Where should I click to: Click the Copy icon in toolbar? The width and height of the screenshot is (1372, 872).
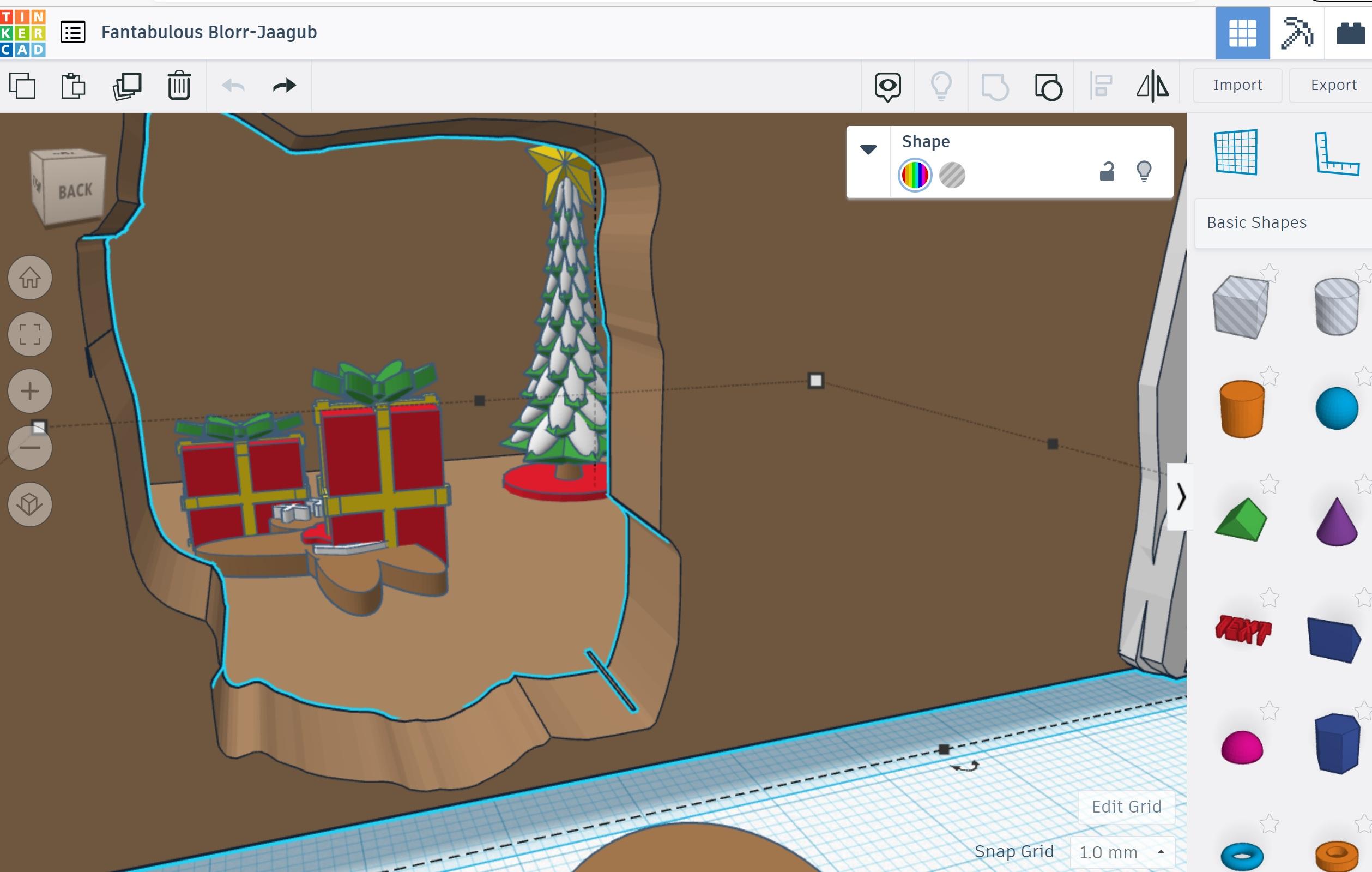tap(23, 86)
